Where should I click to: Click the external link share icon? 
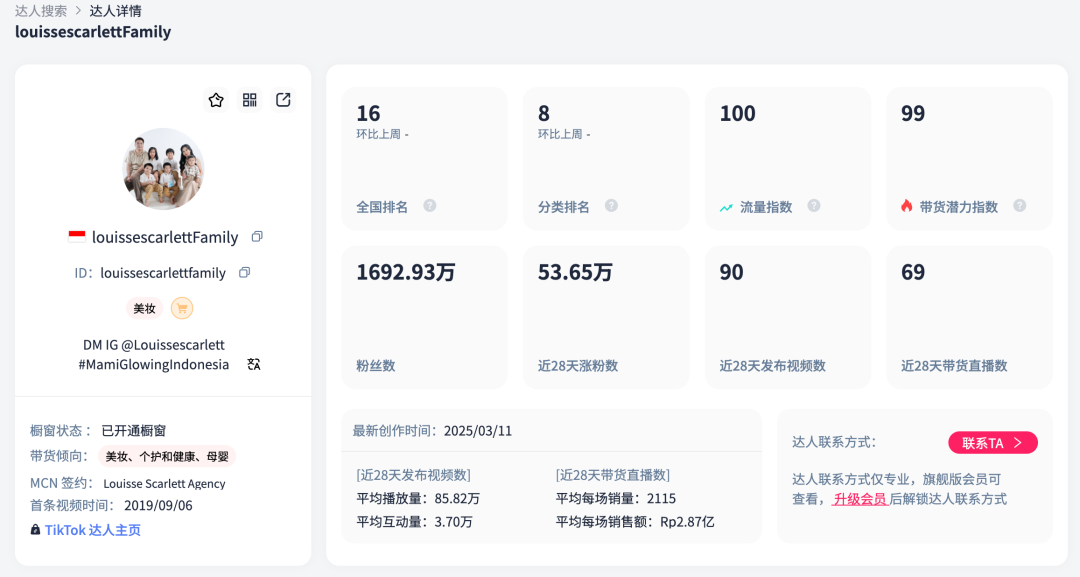coord(284,100)
